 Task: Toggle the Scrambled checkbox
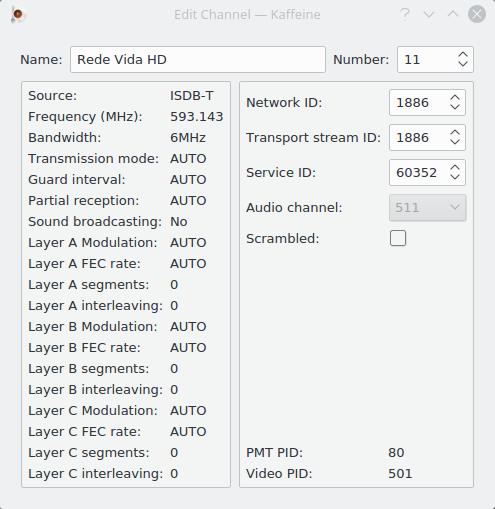tap(398, 238)
